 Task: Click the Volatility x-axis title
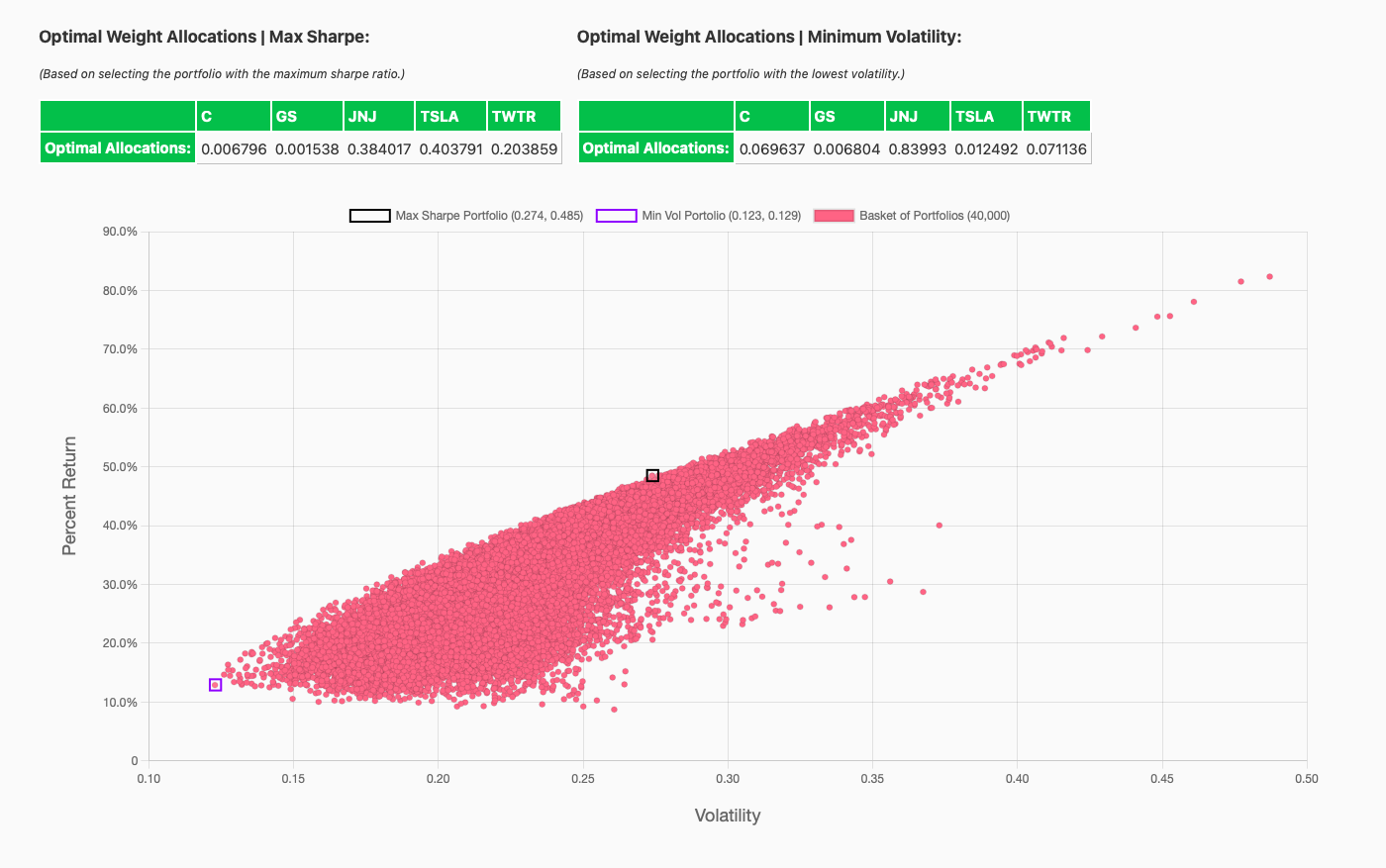click(x=727, y=816)
